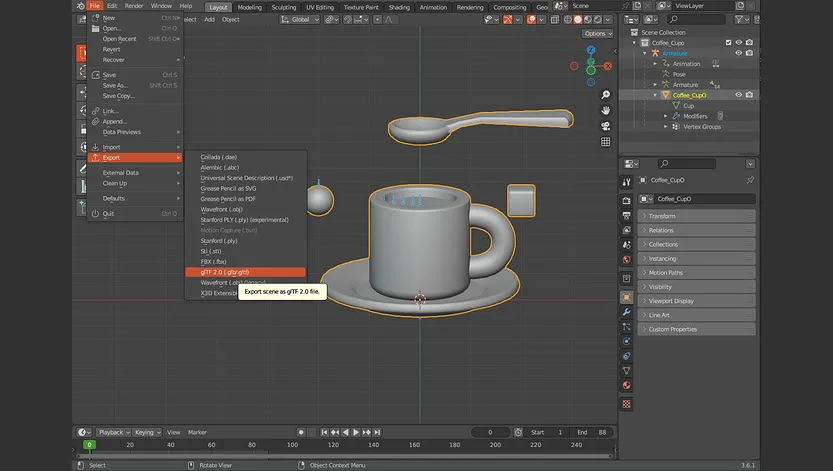Toggle X-ray view icon in viewport header
833x471 pixels.
coord(555,20)
